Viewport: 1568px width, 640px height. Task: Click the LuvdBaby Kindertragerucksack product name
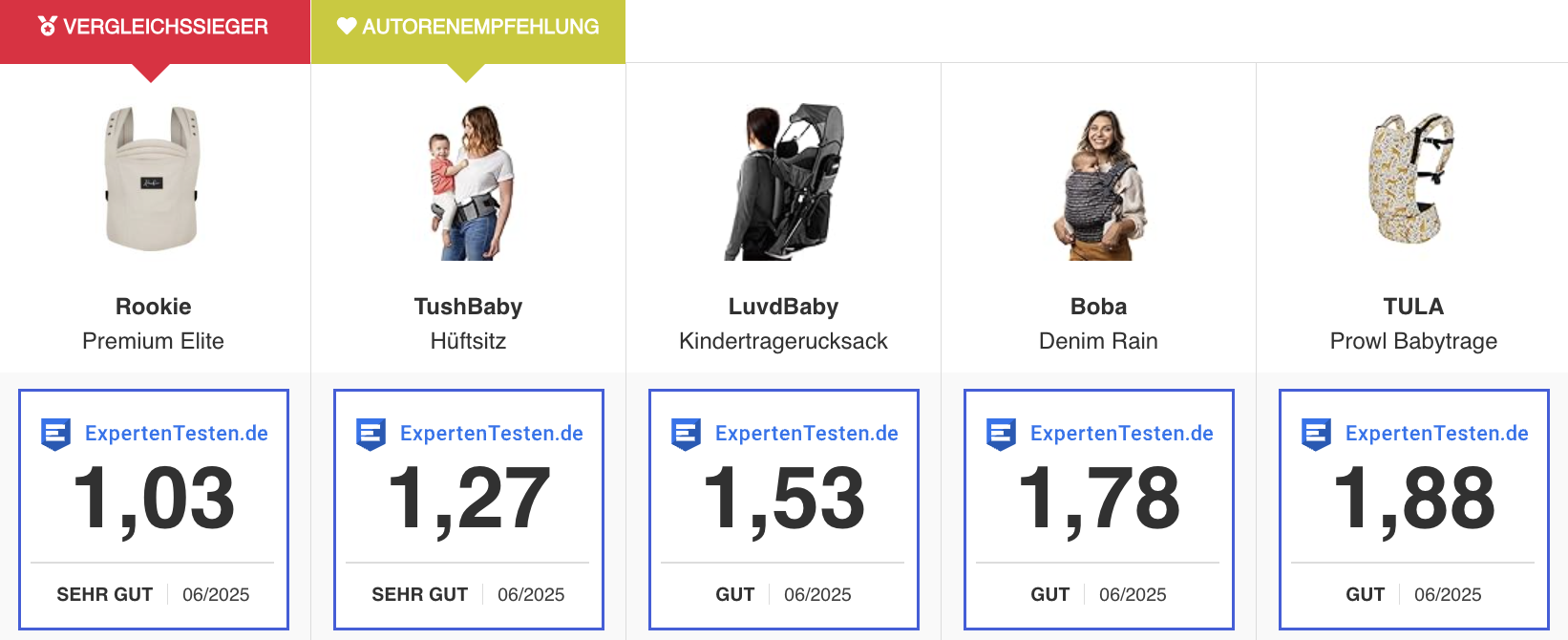pyautogui.click(x=783, y=324)
